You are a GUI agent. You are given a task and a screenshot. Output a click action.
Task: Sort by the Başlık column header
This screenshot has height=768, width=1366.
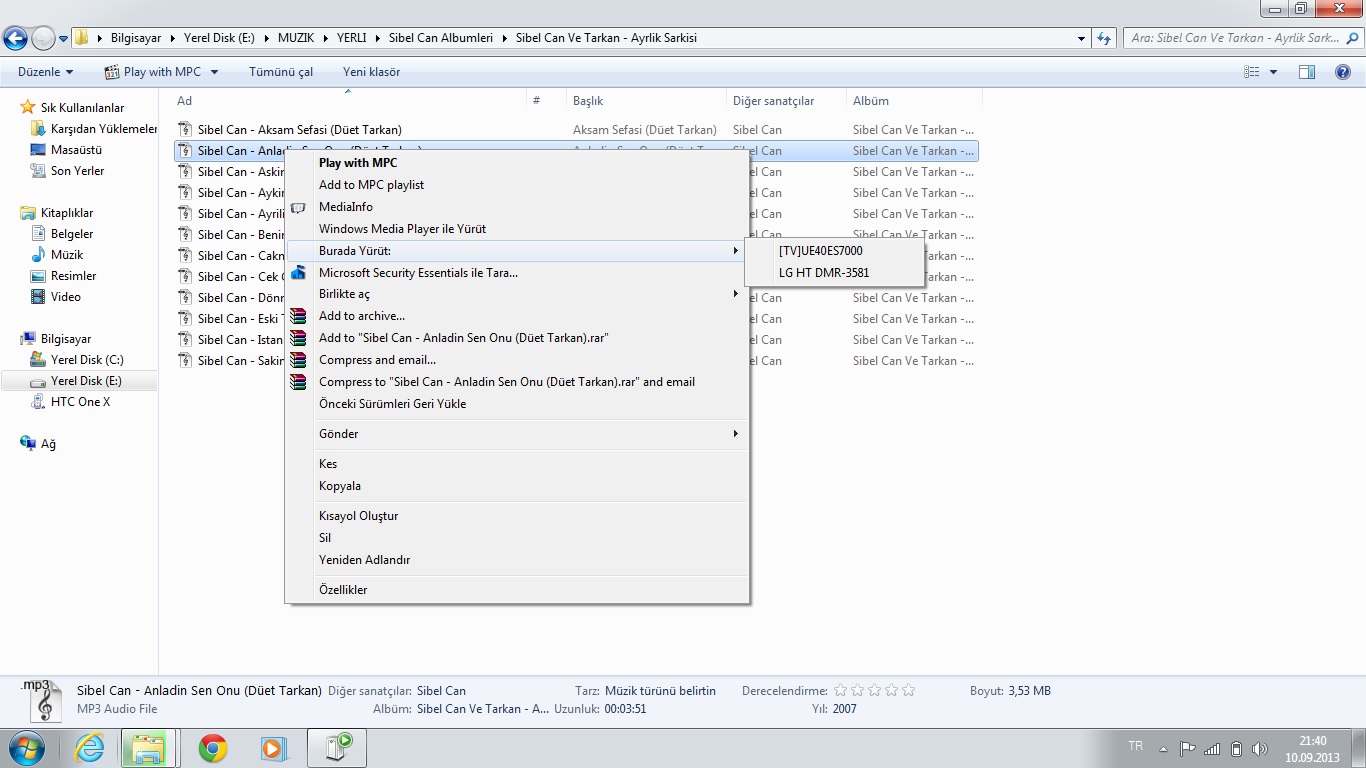[x=646, y=100]
